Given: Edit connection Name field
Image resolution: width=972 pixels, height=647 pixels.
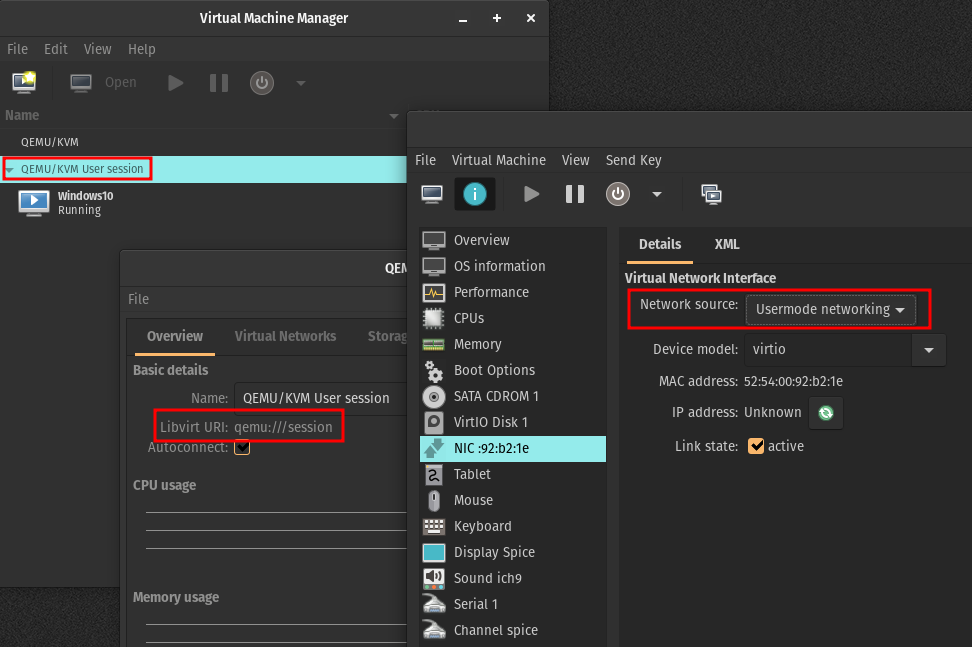Looking at the screenshot, I should coord(320,398).
